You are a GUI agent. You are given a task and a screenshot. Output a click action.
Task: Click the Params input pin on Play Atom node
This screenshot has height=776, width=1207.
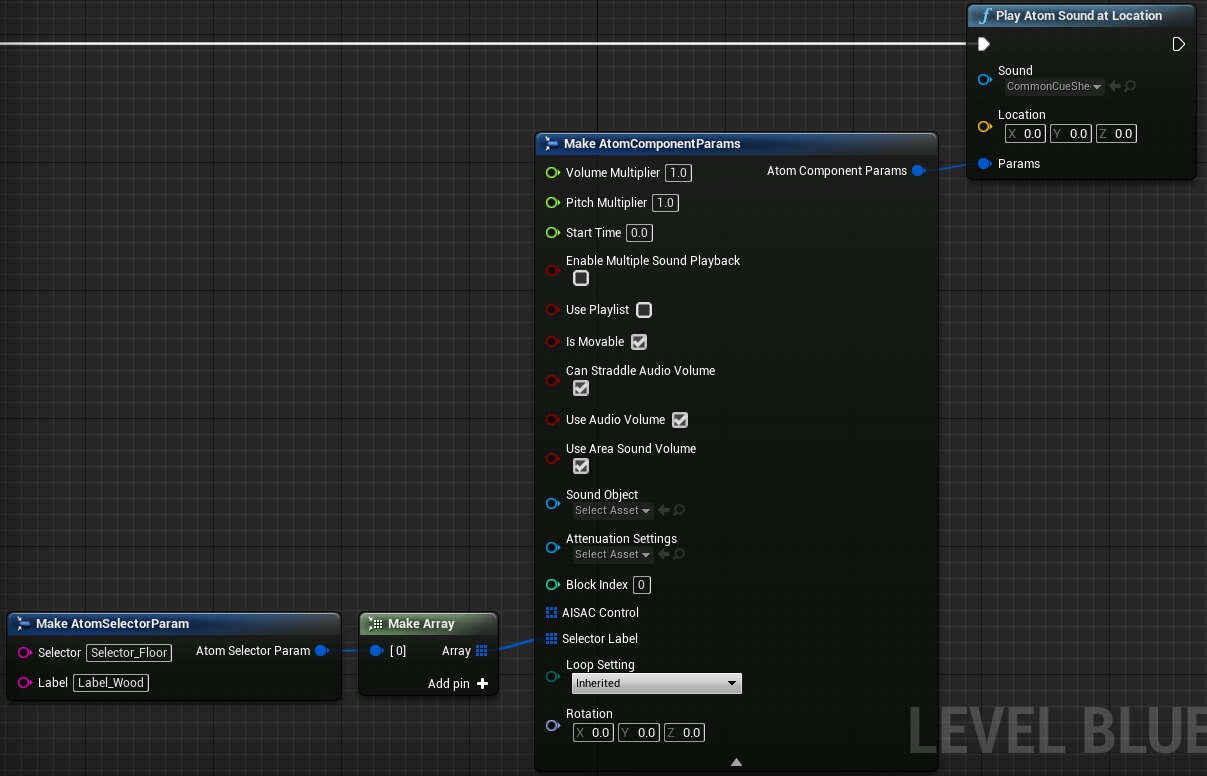click(984, 163)
